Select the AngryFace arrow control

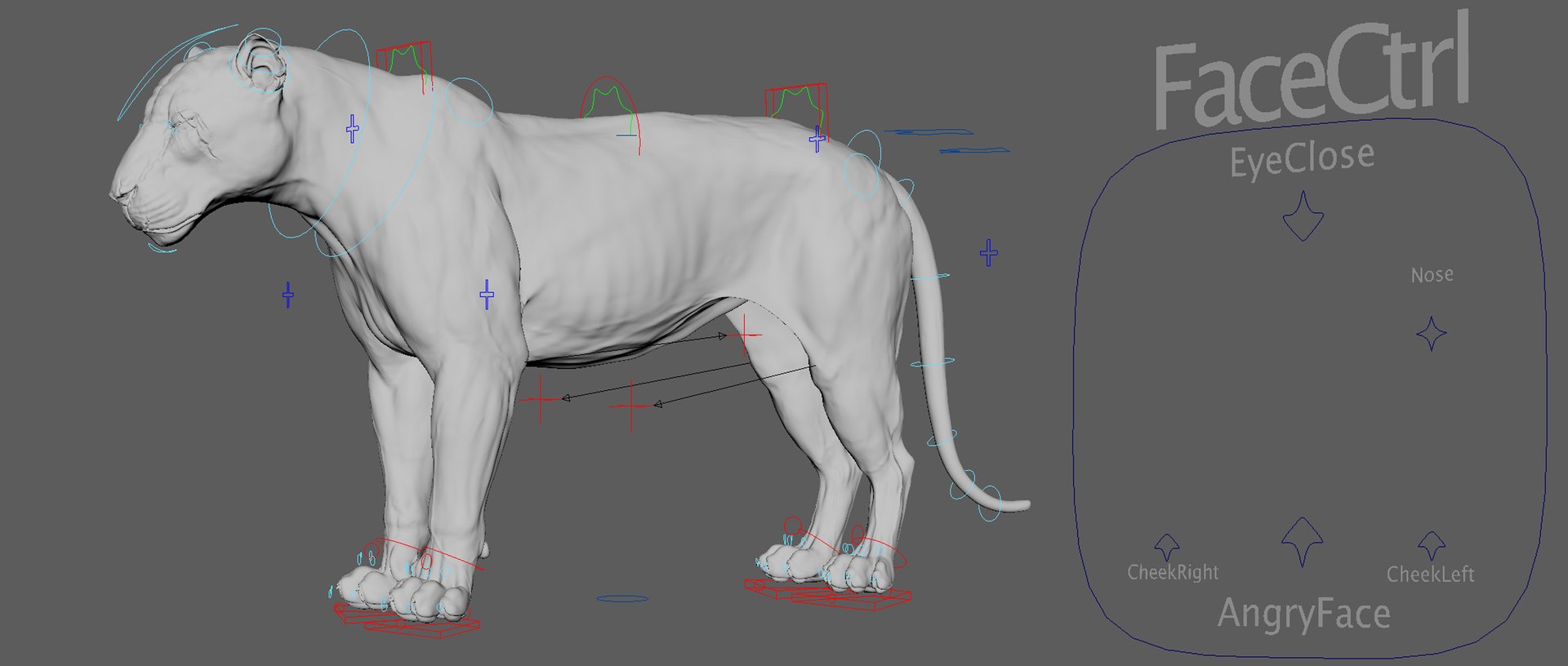pyautogui.click(x=1302, y=541)
